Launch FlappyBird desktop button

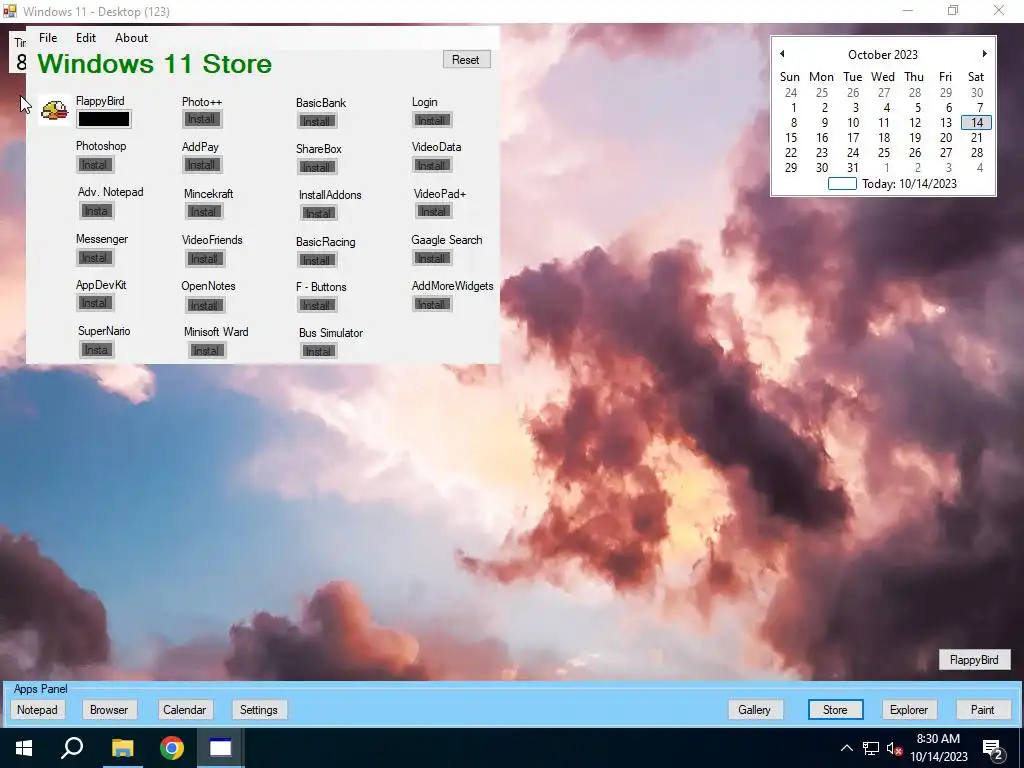pos(974,660)
